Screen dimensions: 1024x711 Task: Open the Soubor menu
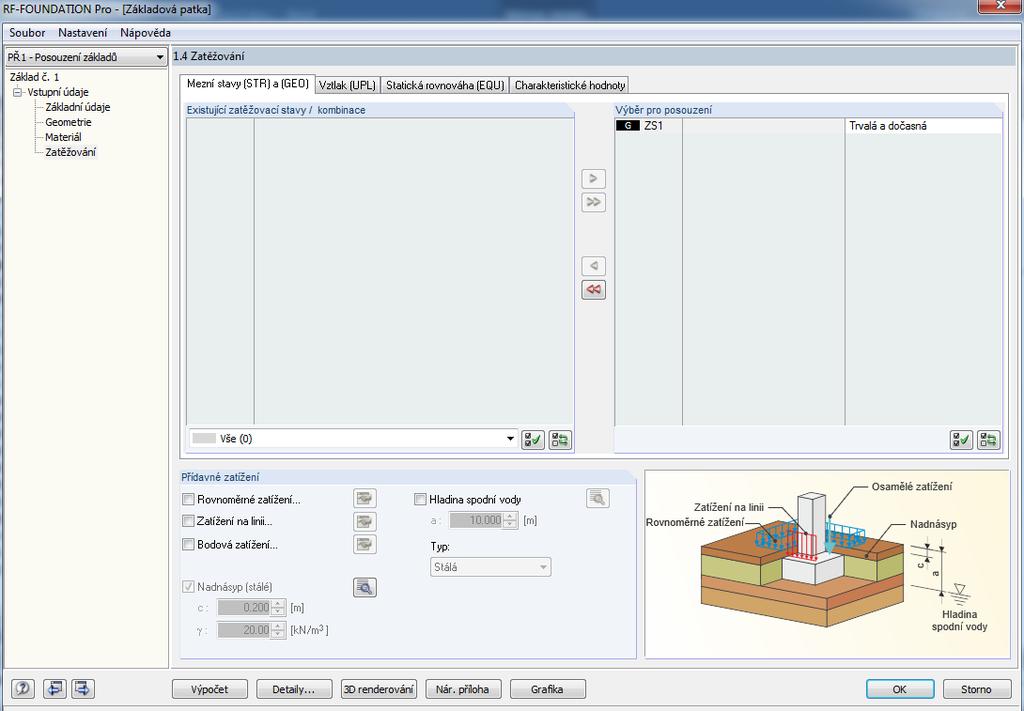[27, 33]
